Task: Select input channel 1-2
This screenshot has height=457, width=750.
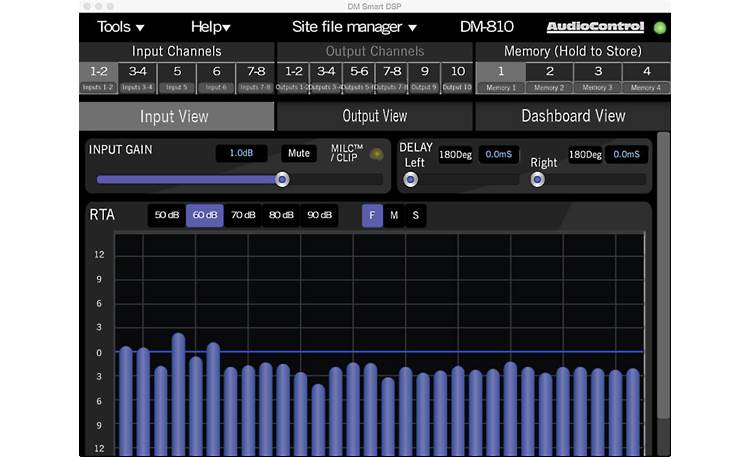Action: click(x=99, y=78)
